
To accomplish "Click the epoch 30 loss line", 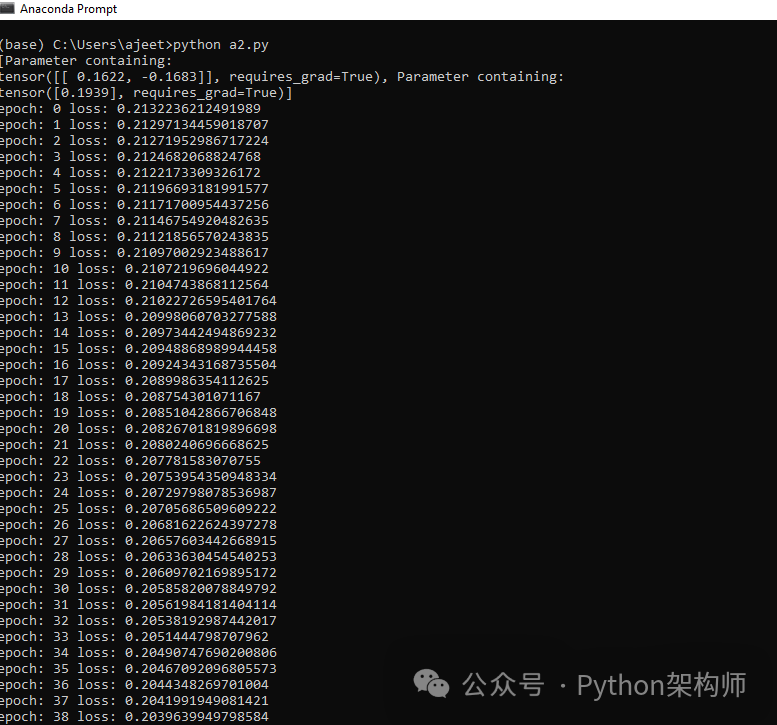I will coord(138,589).
